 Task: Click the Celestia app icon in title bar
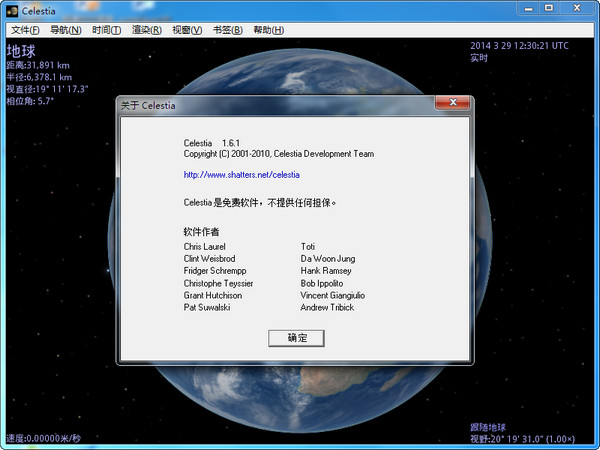(10, 9)
